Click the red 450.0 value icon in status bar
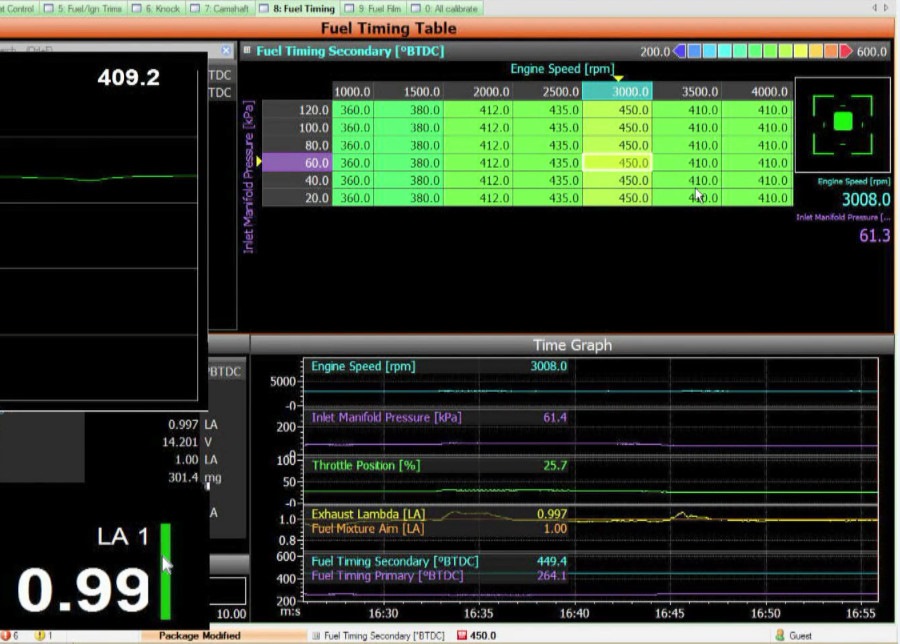 click(x=461, y=635)
